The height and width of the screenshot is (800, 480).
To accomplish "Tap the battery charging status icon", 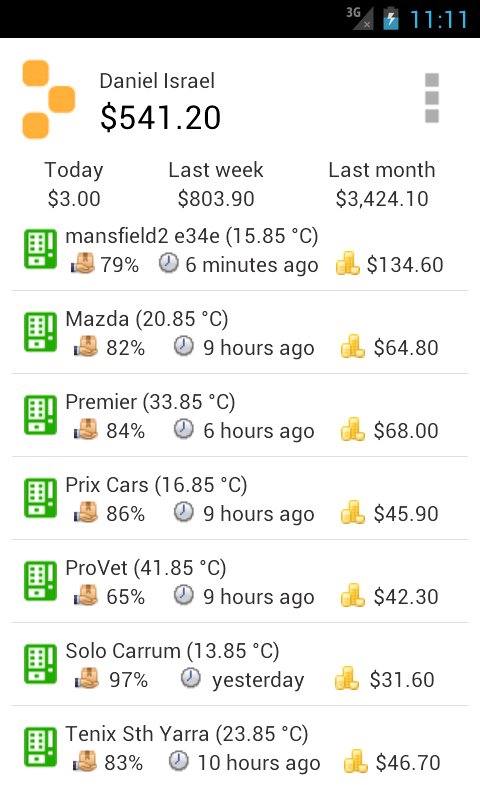I will 391,18.
